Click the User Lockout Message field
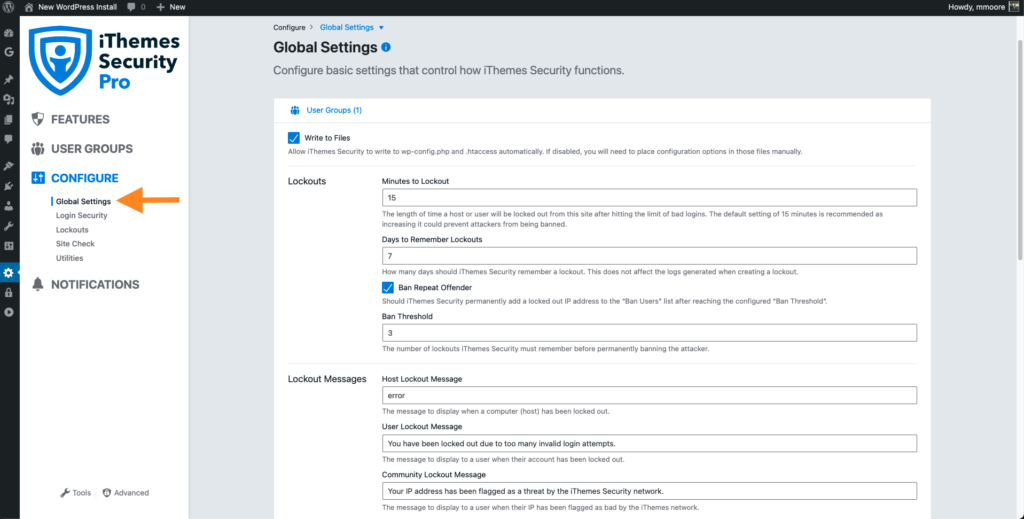Viewport: 1024px width, 519px height. pyautogui.click(x=649, y=443)
